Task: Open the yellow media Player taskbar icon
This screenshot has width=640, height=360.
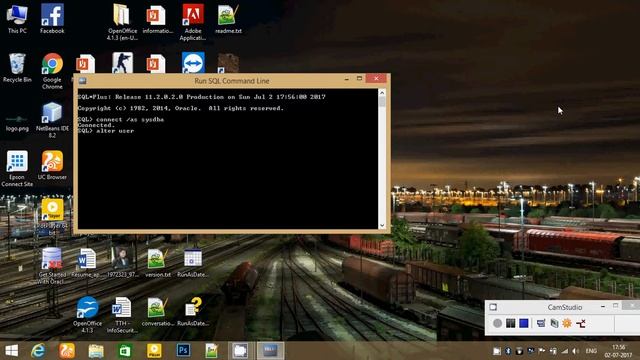Action: (154, 351)
